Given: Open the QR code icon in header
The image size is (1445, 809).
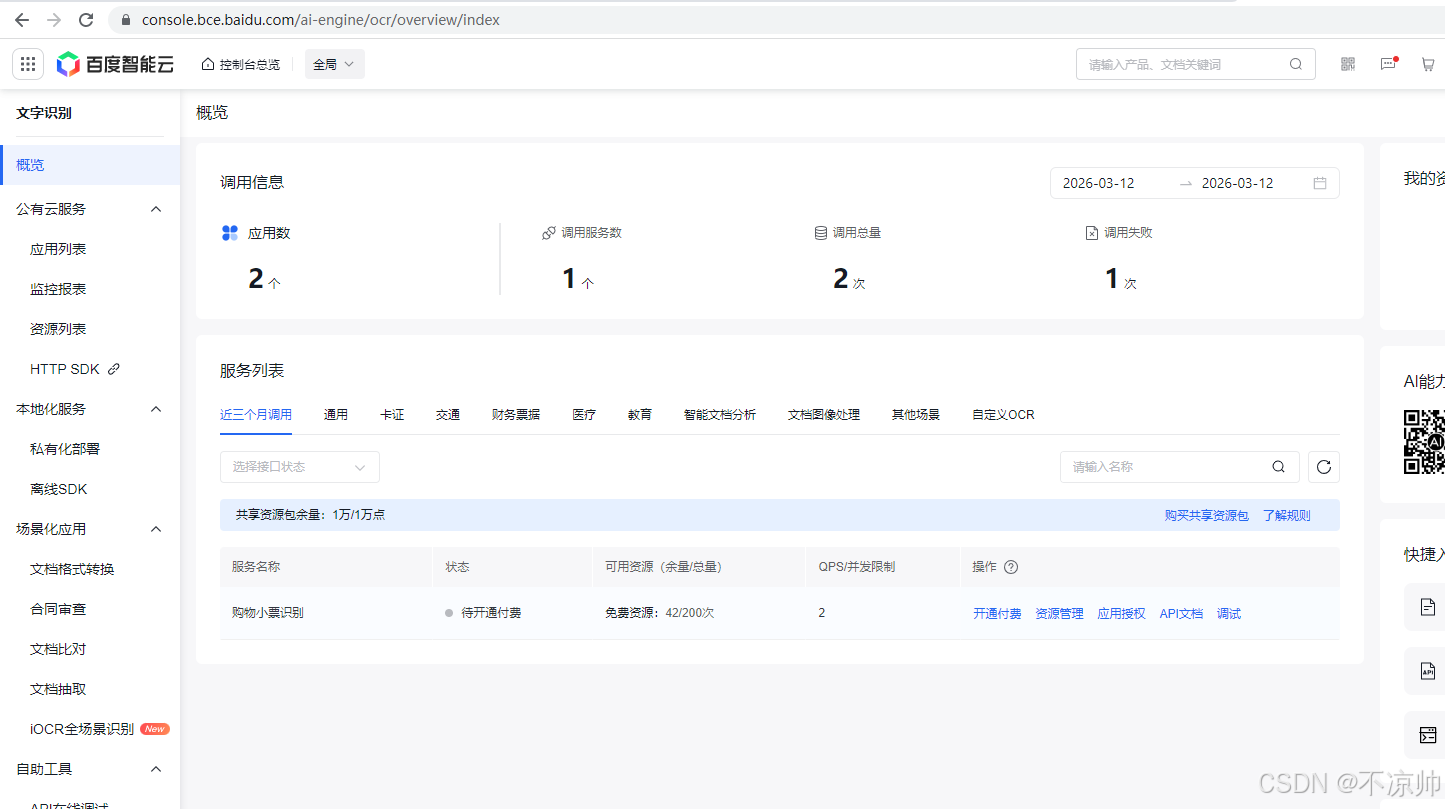Looking at the screenshot, I should pos(1348,64).
